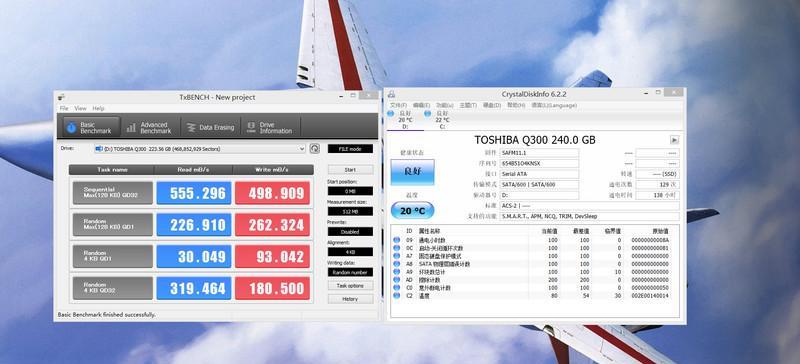Toggle the Prewrite Disabled option
Screen dimensions: 800x364
pos(350,231)
